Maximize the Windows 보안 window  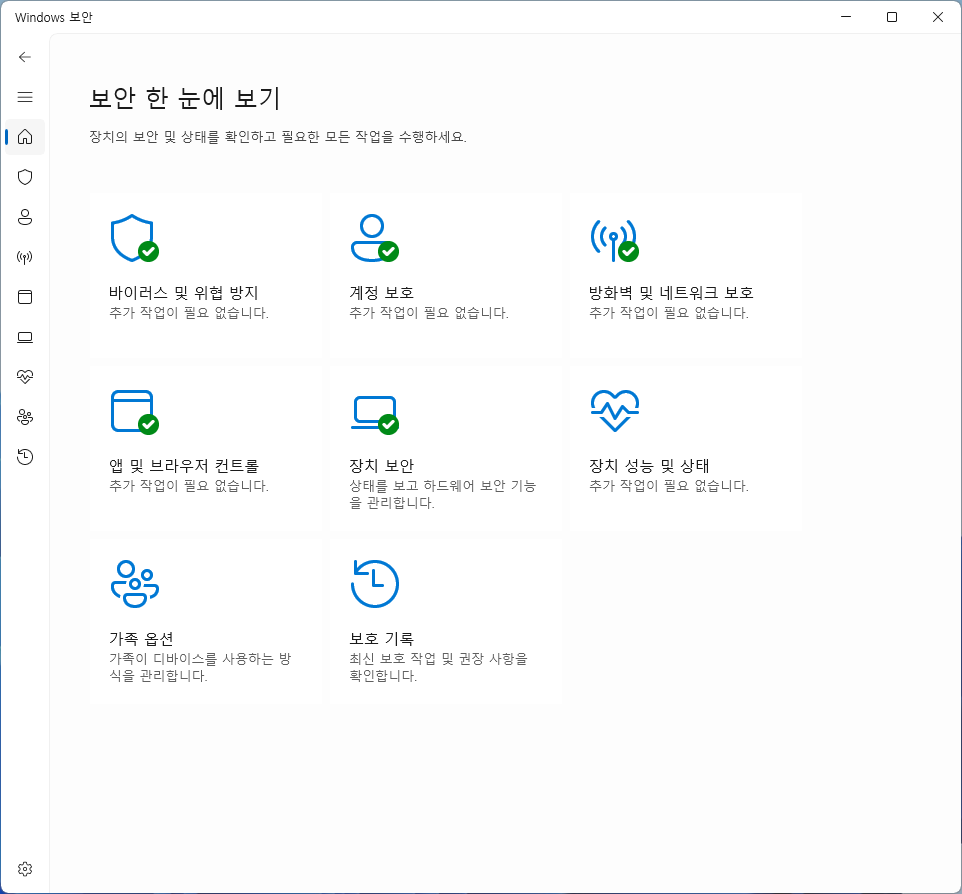tap(892, 17)
